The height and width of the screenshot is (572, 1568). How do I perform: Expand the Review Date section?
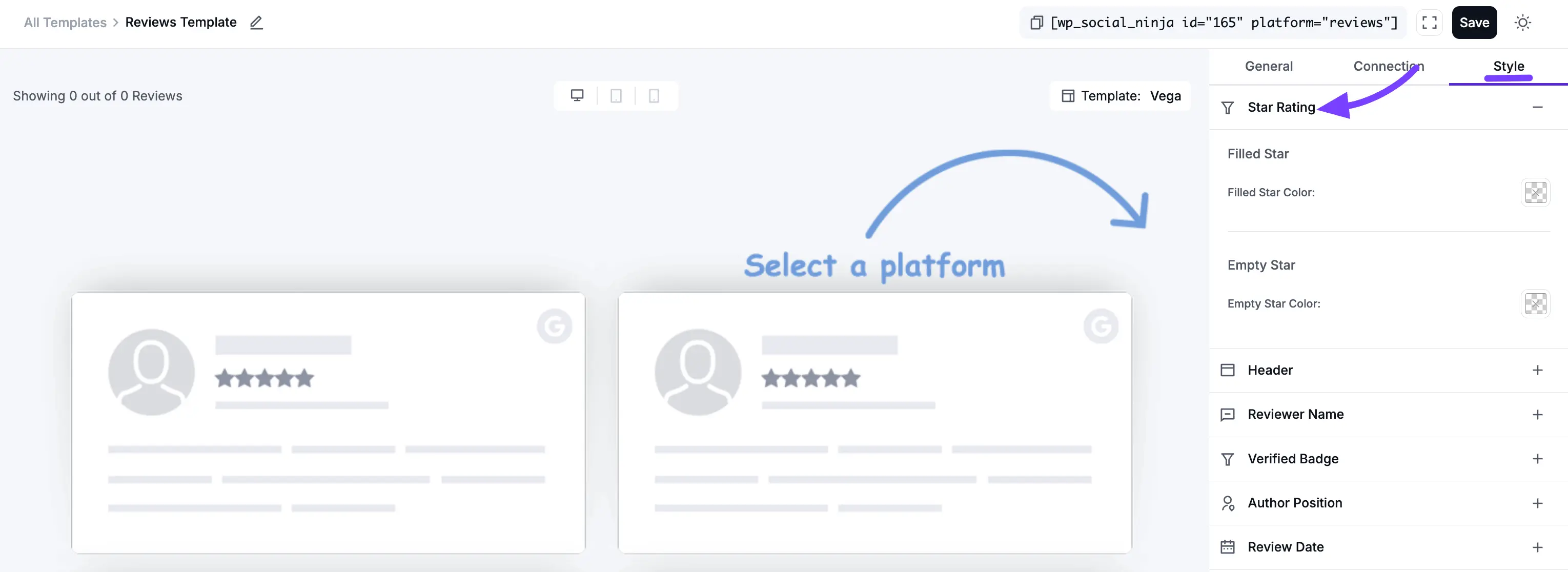[x=1539, y=546]
